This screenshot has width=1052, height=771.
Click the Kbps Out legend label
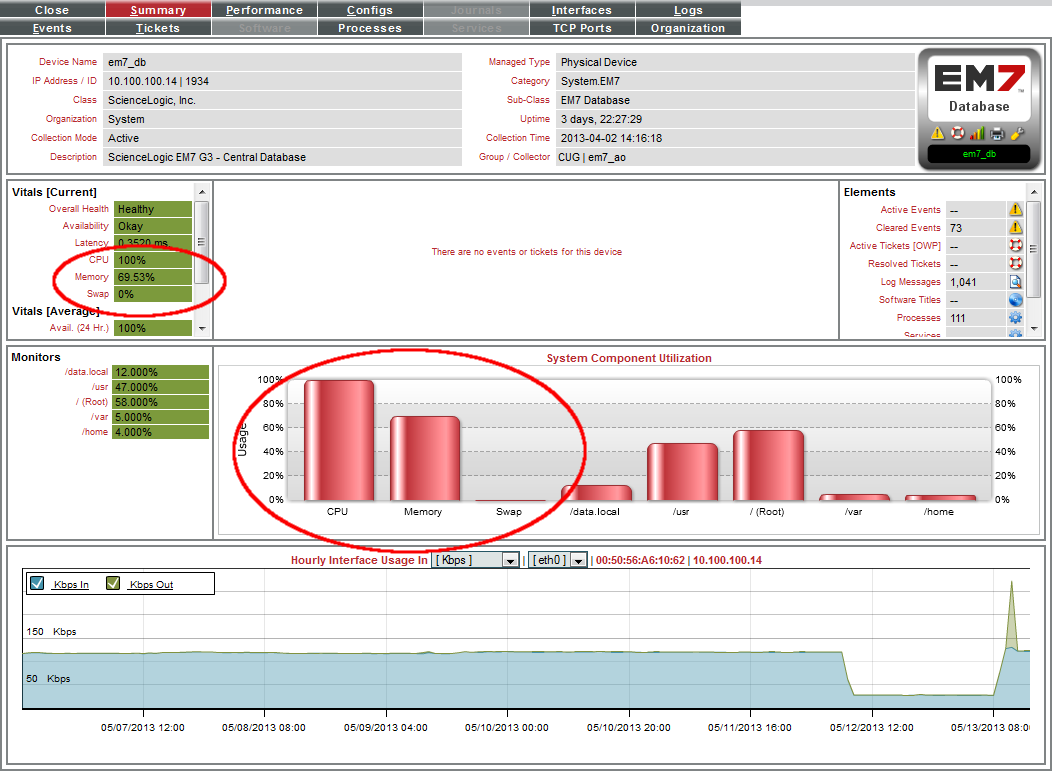[x=151, y=584]
